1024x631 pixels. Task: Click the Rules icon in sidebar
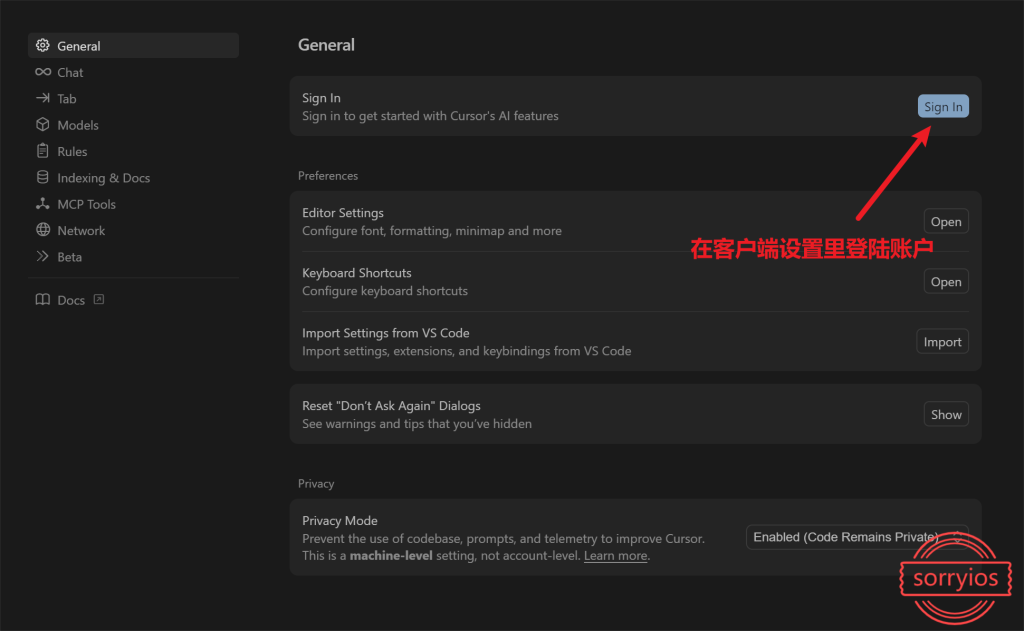42,151
